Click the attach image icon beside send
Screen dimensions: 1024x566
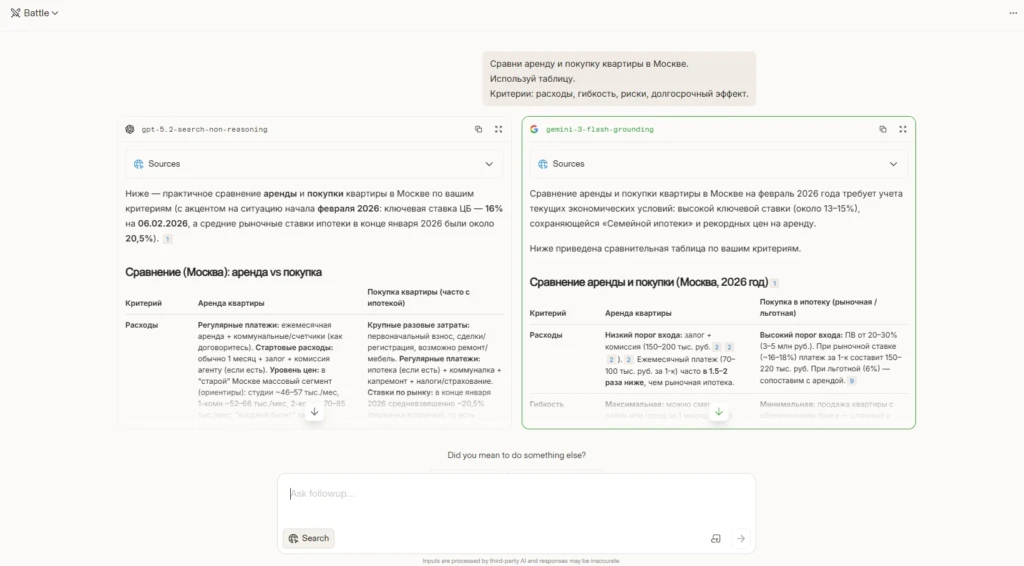pos(716,539)
